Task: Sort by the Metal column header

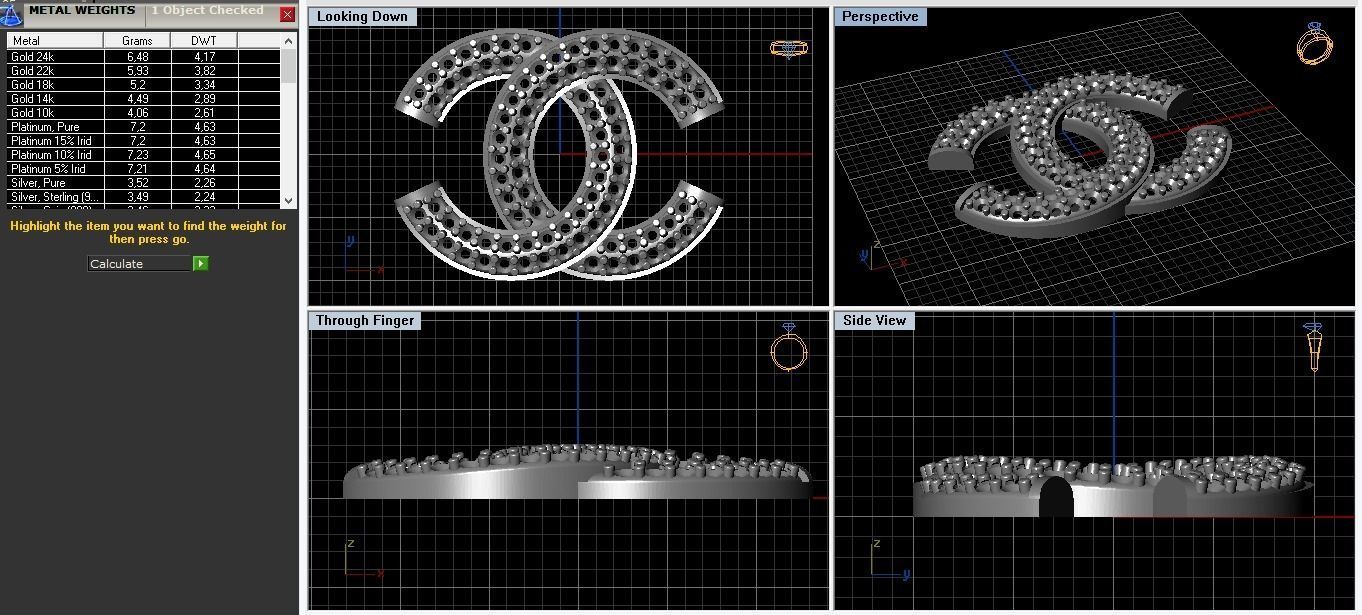Action: 55,40
